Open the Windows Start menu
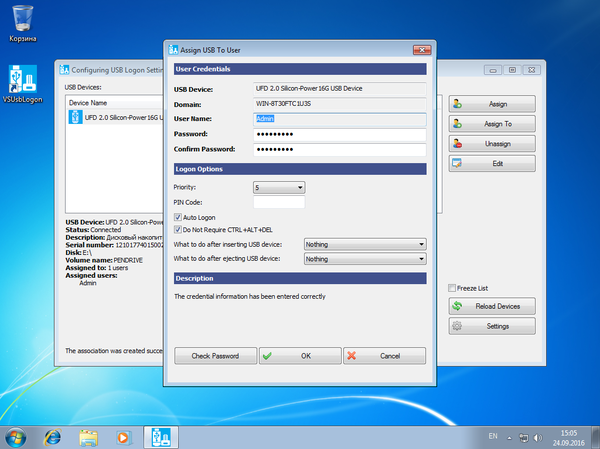The image size is (600, 449). coord(17,436)
